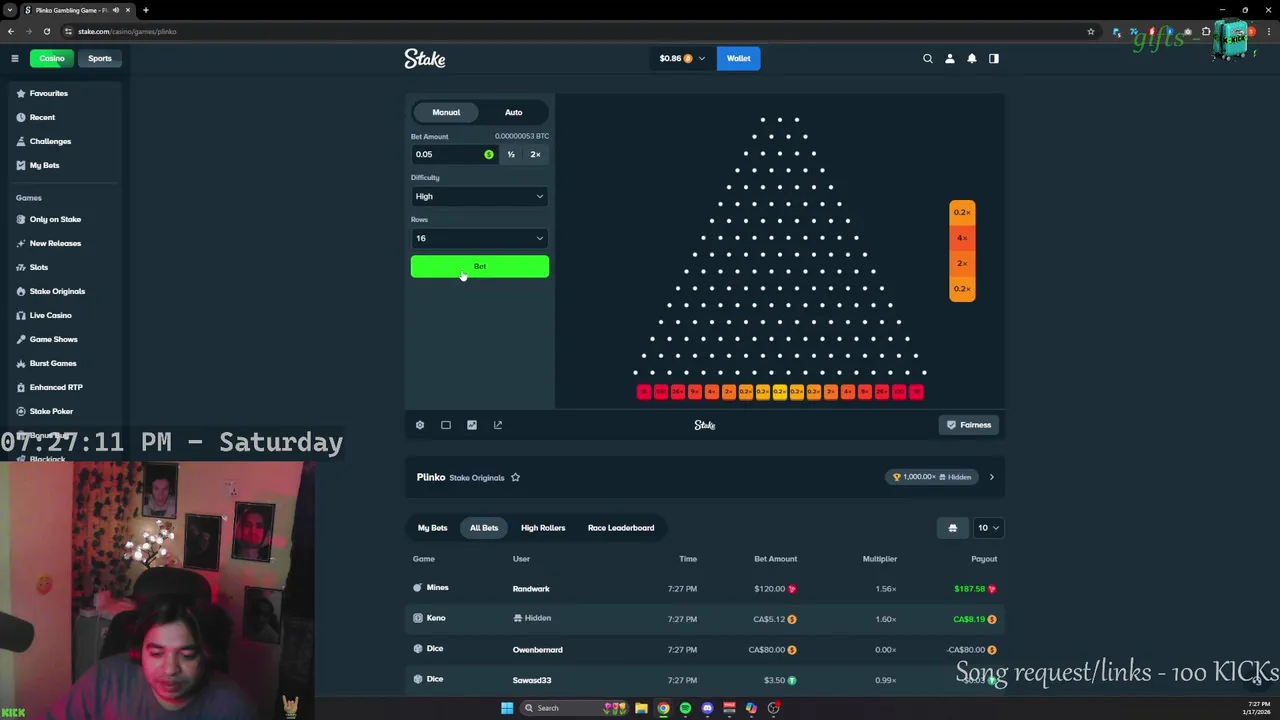Pop out the game with arrow icon
Viewport: 1280px width, 720px height.
point(498,425)
